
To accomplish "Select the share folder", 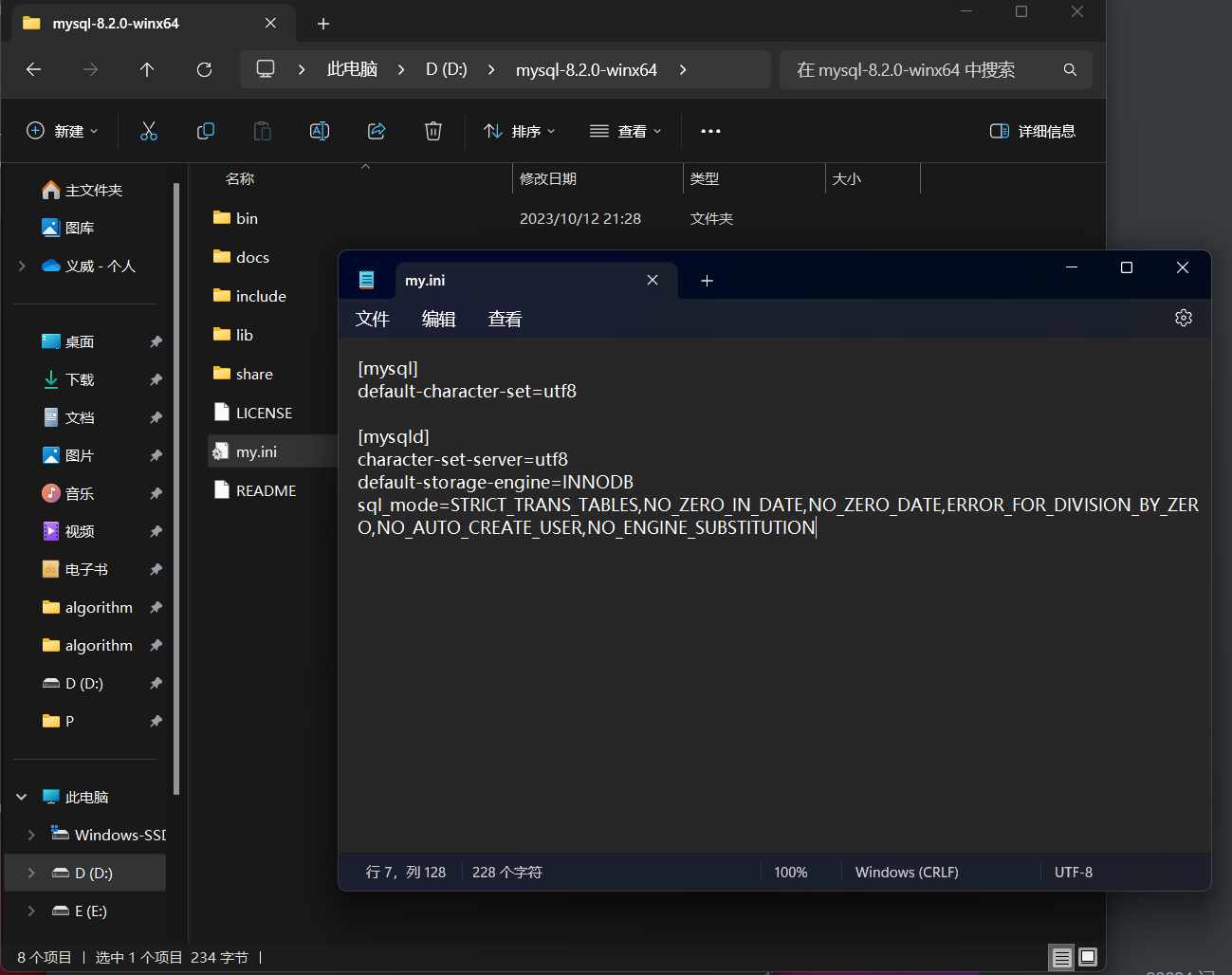I will 254,374.
